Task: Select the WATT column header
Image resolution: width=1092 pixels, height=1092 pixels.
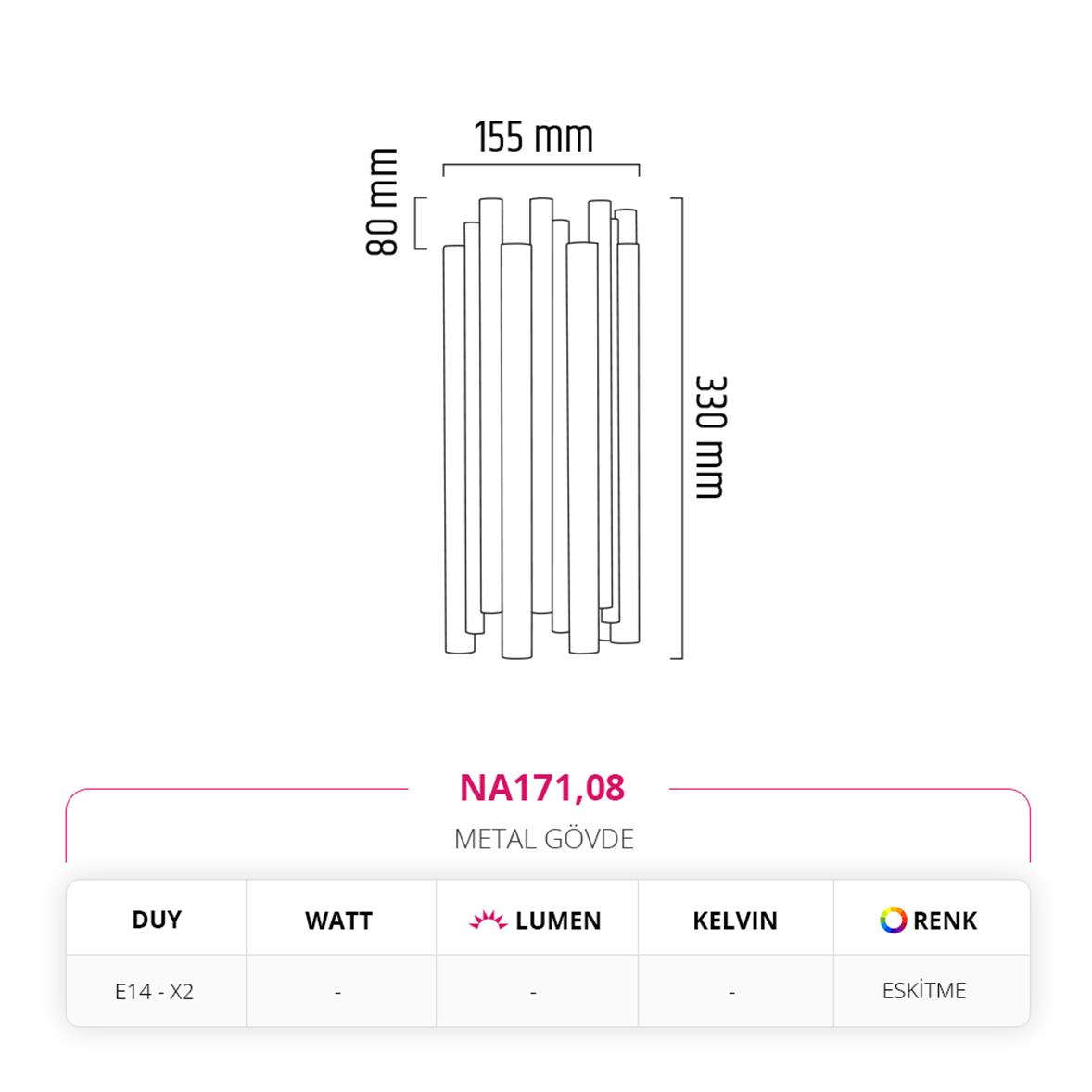Action: click(338, 921)
